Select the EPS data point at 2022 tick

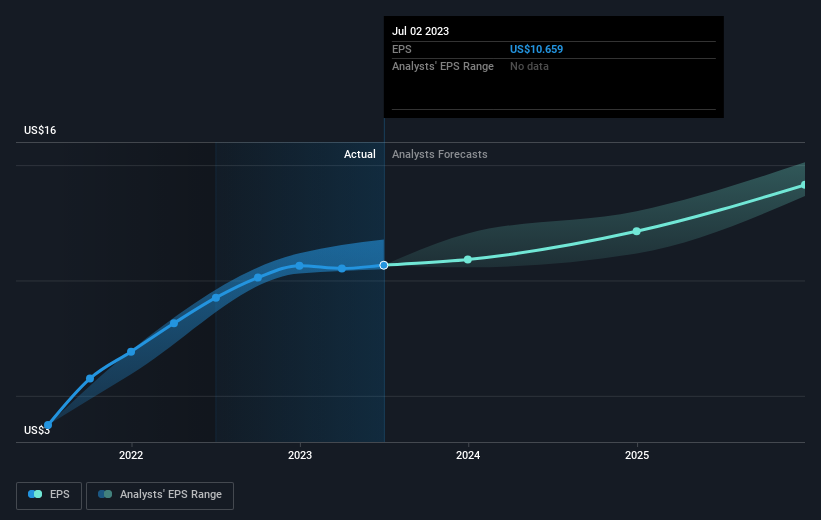point(131,352)
